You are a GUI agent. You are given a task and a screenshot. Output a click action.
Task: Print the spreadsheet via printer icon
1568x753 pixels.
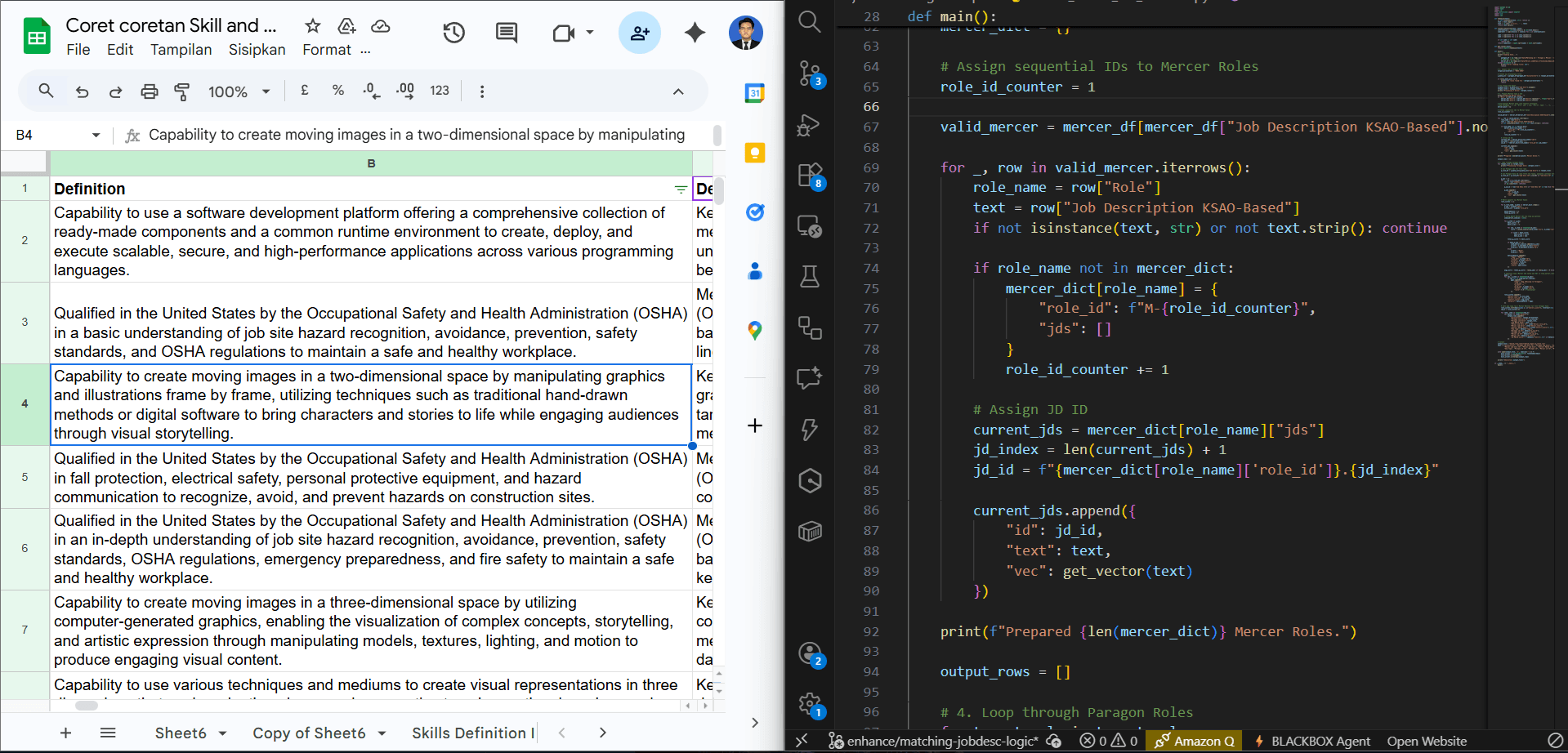(149, 91)
